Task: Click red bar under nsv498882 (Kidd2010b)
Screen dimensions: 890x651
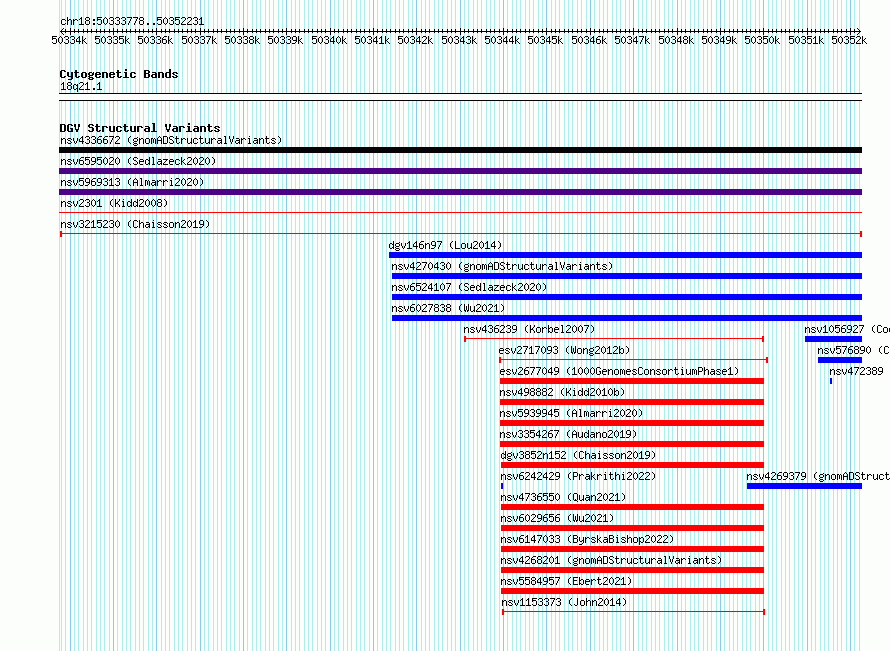Action: point(632,402)
